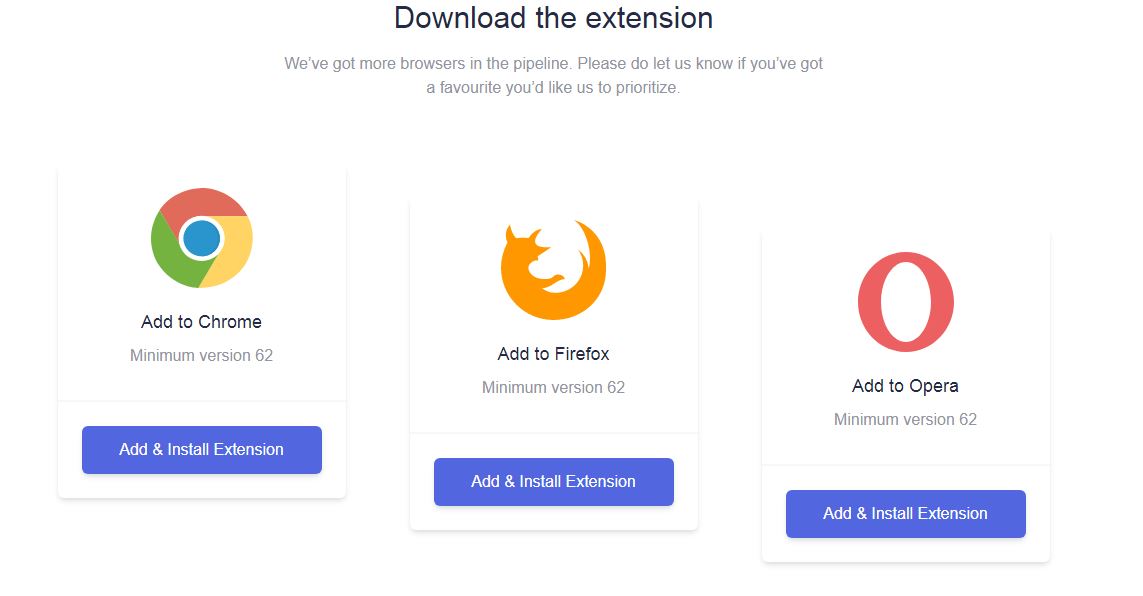Select the Add to Firefox label

click(553, 353)
